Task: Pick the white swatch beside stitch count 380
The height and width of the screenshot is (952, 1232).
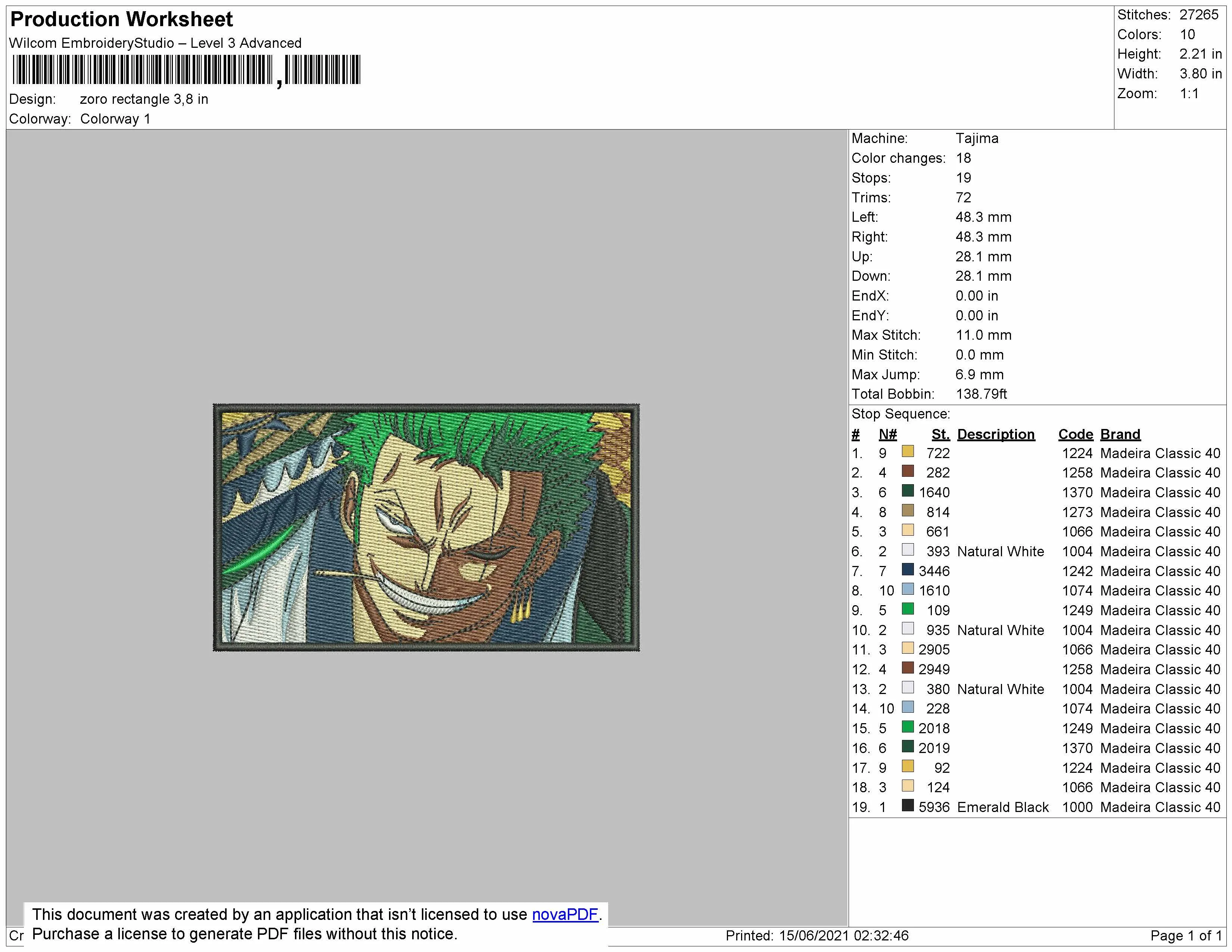Action: [x=908, y=687]
